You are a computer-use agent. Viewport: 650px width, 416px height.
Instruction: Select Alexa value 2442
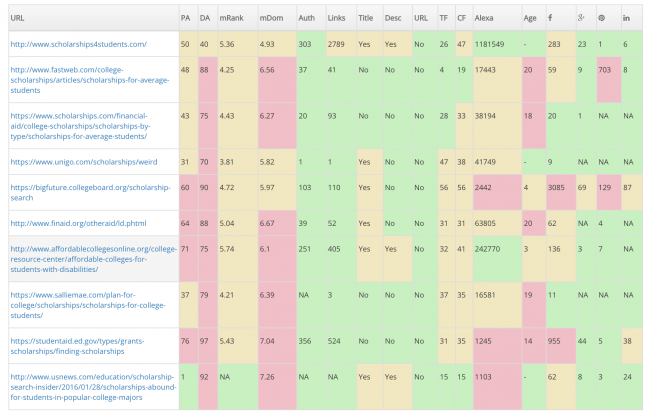pyautogui.click(x=483, y=187)
